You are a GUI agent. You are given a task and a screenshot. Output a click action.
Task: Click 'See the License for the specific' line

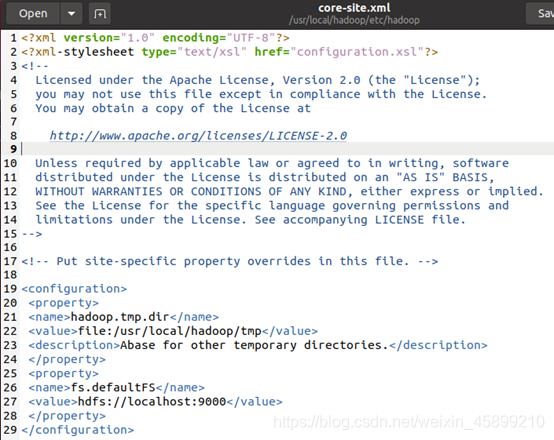(272, 206)
